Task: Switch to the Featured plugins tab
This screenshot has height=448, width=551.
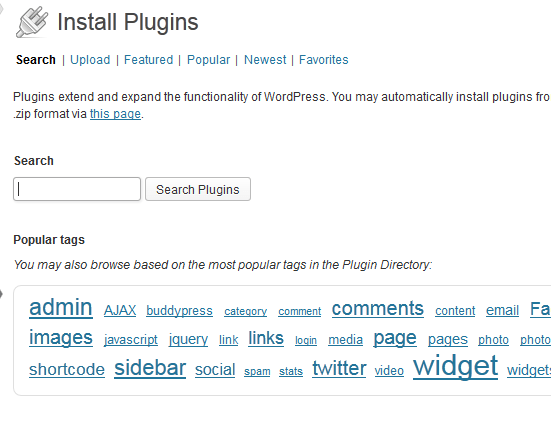Action: point(148,60)
